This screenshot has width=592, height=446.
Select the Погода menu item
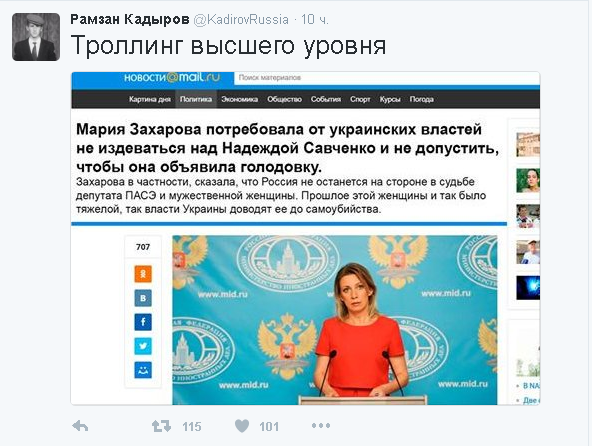pyautogui.click(x=421, y=99)
